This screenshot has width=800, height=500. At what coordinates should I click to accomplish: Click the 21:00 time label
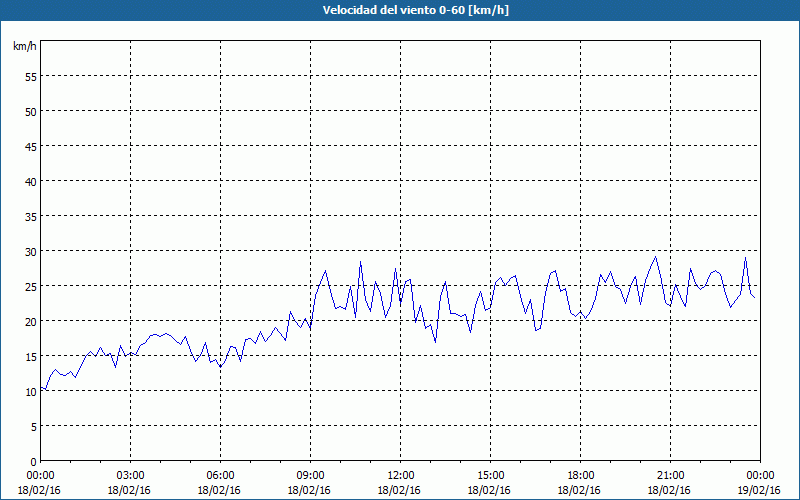tap(670, 476)
